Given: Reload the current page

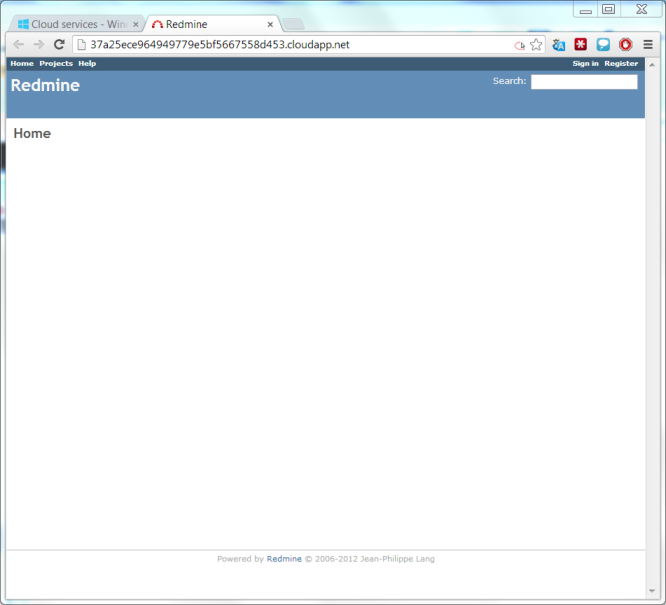Looking at the screenshot, I should (x=59, y=45).
